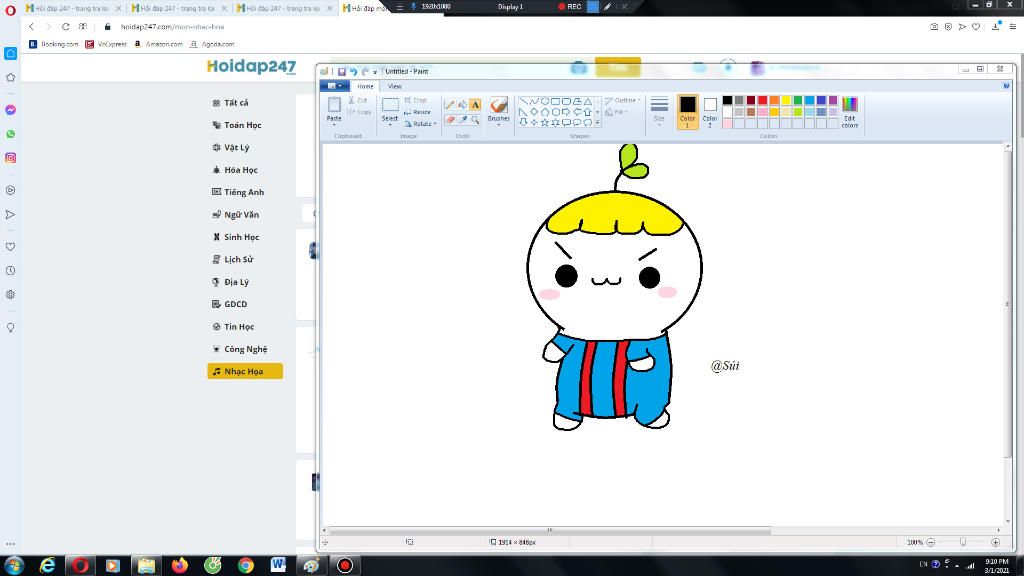Open Opera history clock icon in sidebar
The width and height of the screenshot is (1024, 576).
pyautogui.click(x=10, y=270)
